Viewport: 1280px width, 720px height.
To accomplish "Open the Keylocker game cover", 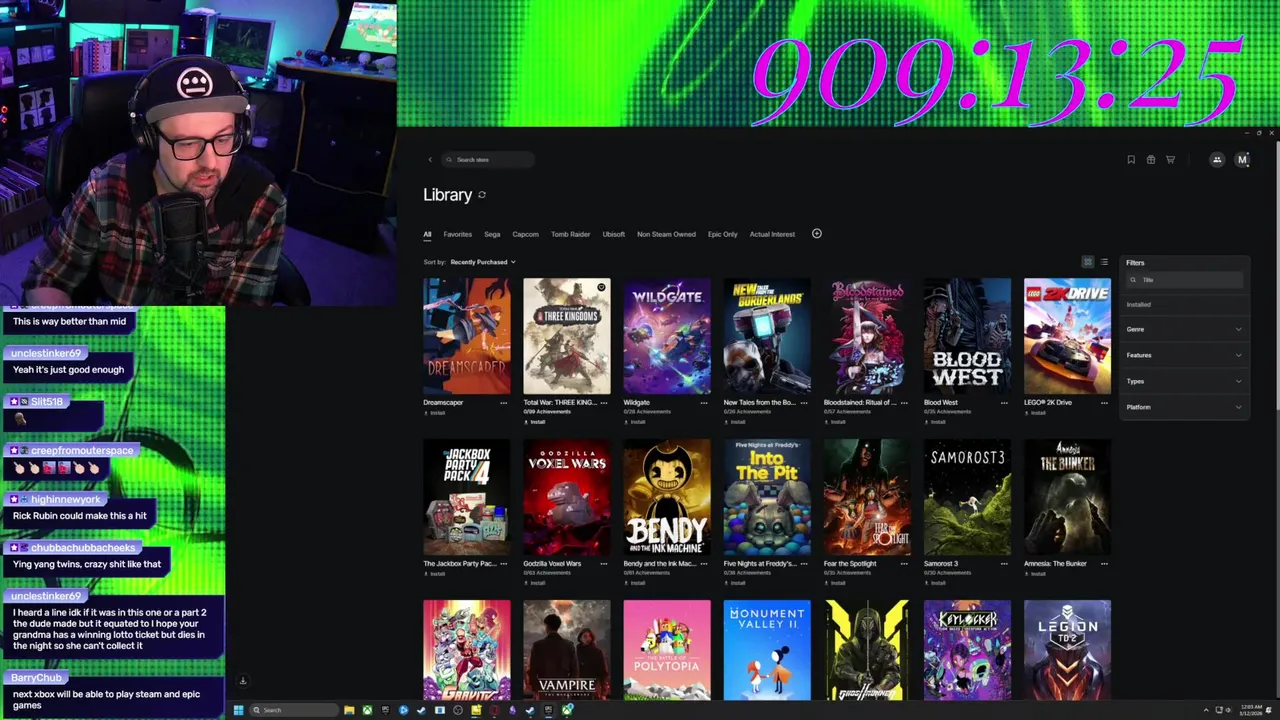I will [x=967, y=650].
